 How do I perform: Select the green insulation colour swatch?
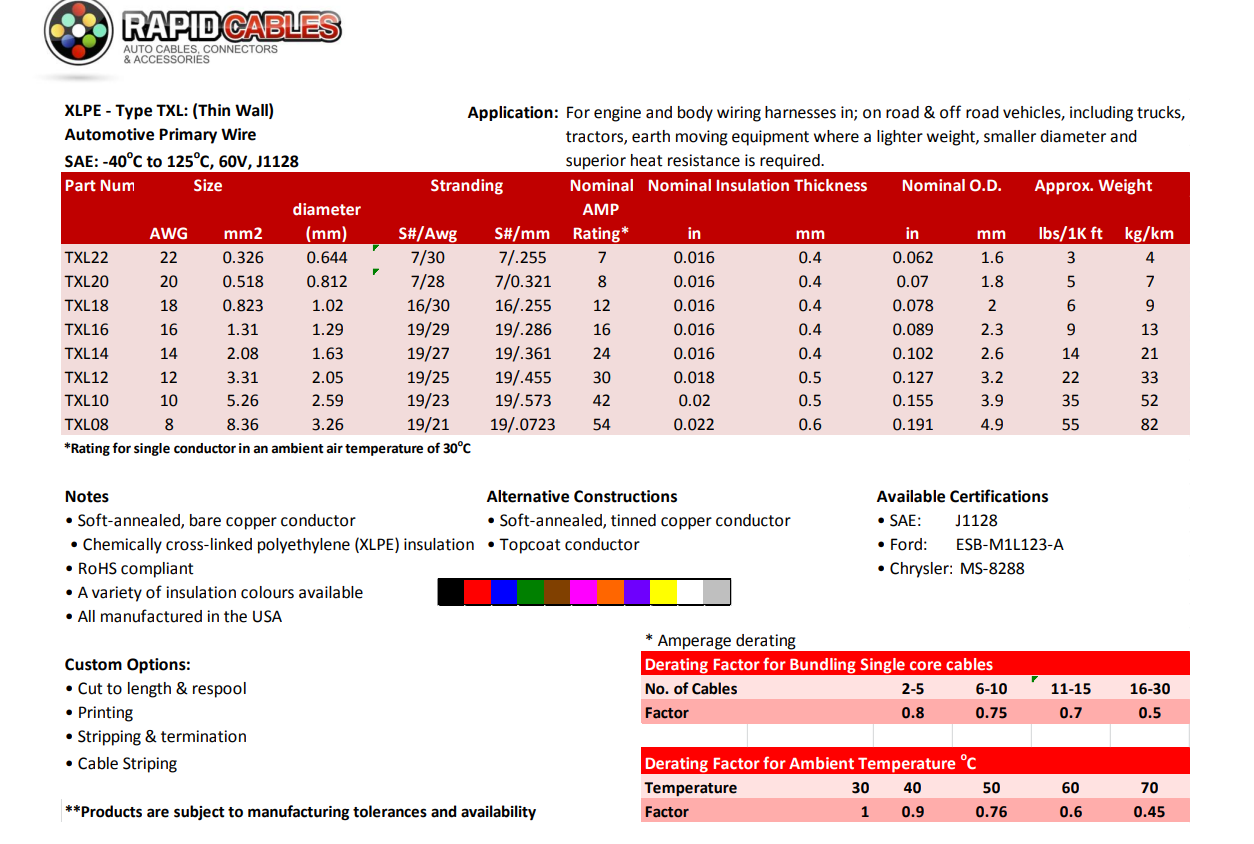531,592
